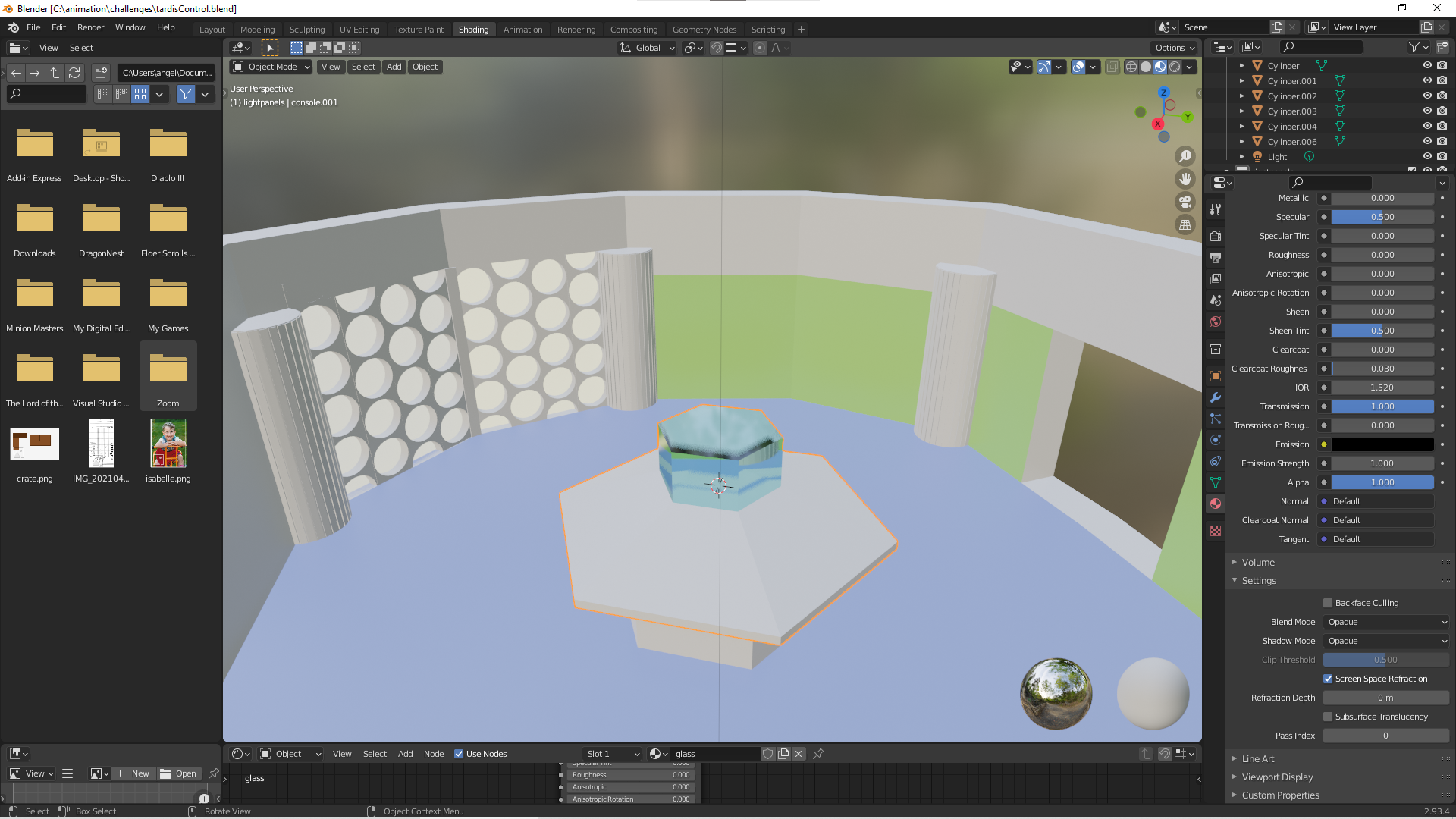Click the zoom magnifier viewport gizmo
The height and width of the screenshot is (819, 1456).
[1185, 156]
